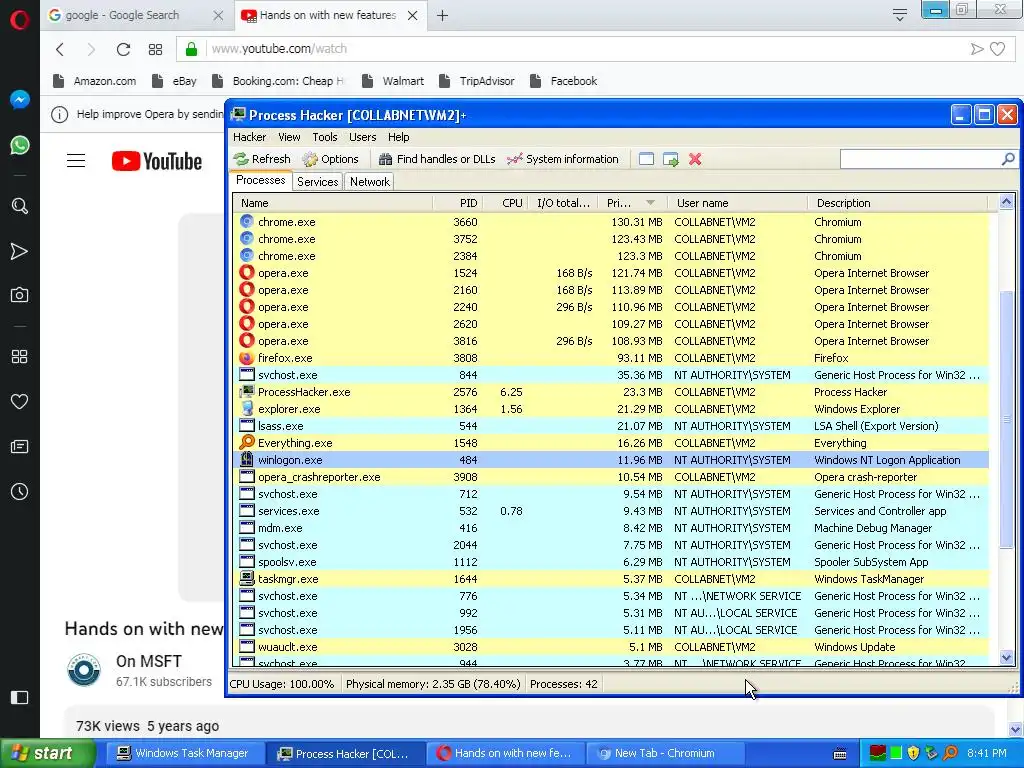Close the google - Google Search tab
The width and height of the screenshot is (1024, 768).
(218, 16)
